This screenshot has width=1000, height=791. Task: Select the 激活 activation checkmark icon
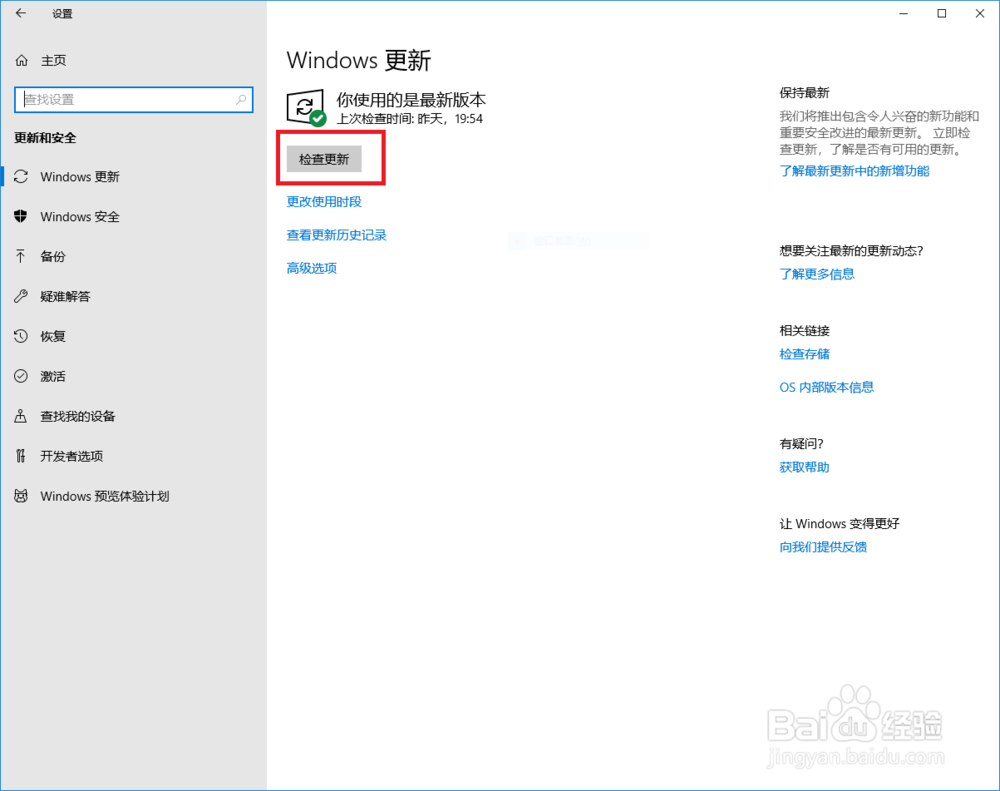click(21, 376)
